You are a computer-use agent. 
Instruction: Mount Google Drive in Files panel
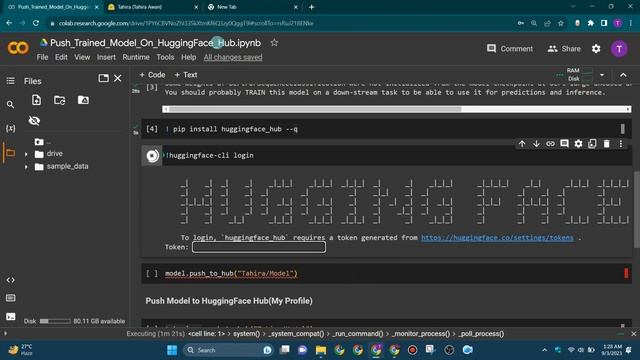pyautogui.click(x=83, y=100)
